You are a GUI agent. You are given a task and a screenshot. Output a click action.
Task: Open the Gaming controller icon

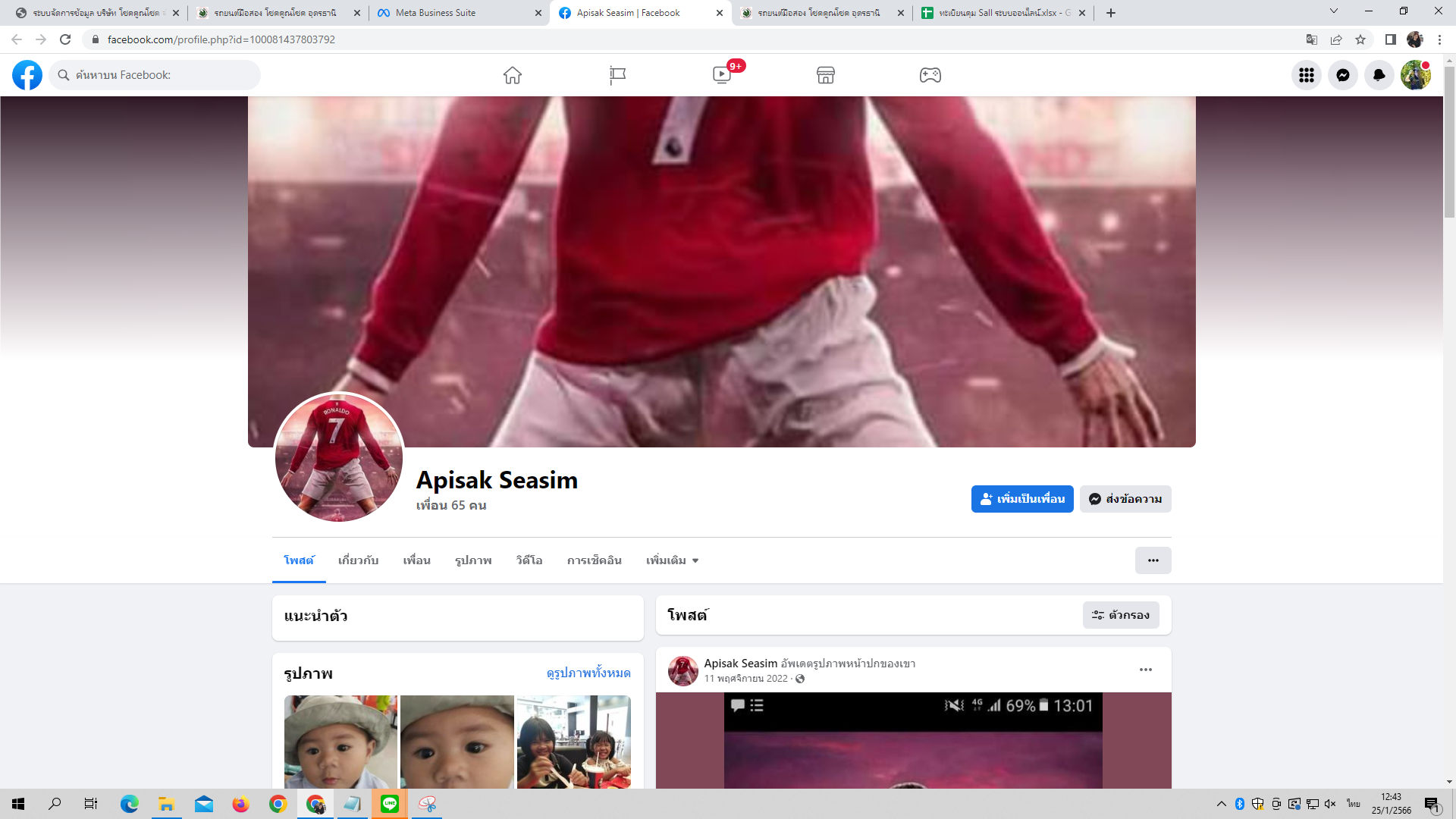click(x=930, y=75)
